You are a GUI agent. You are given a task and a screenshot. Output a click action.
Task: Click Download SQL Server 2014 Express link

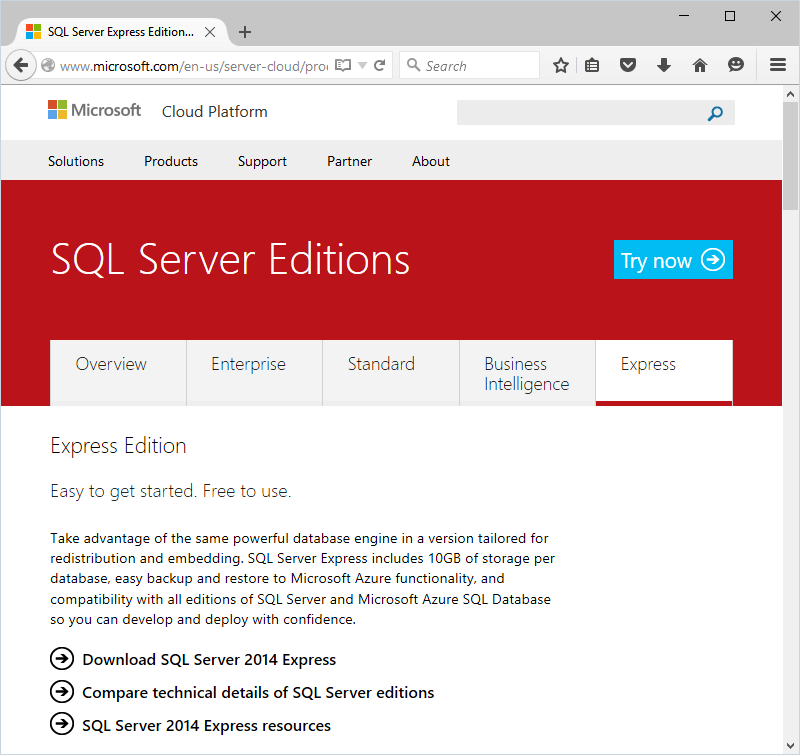click(209, 660)
